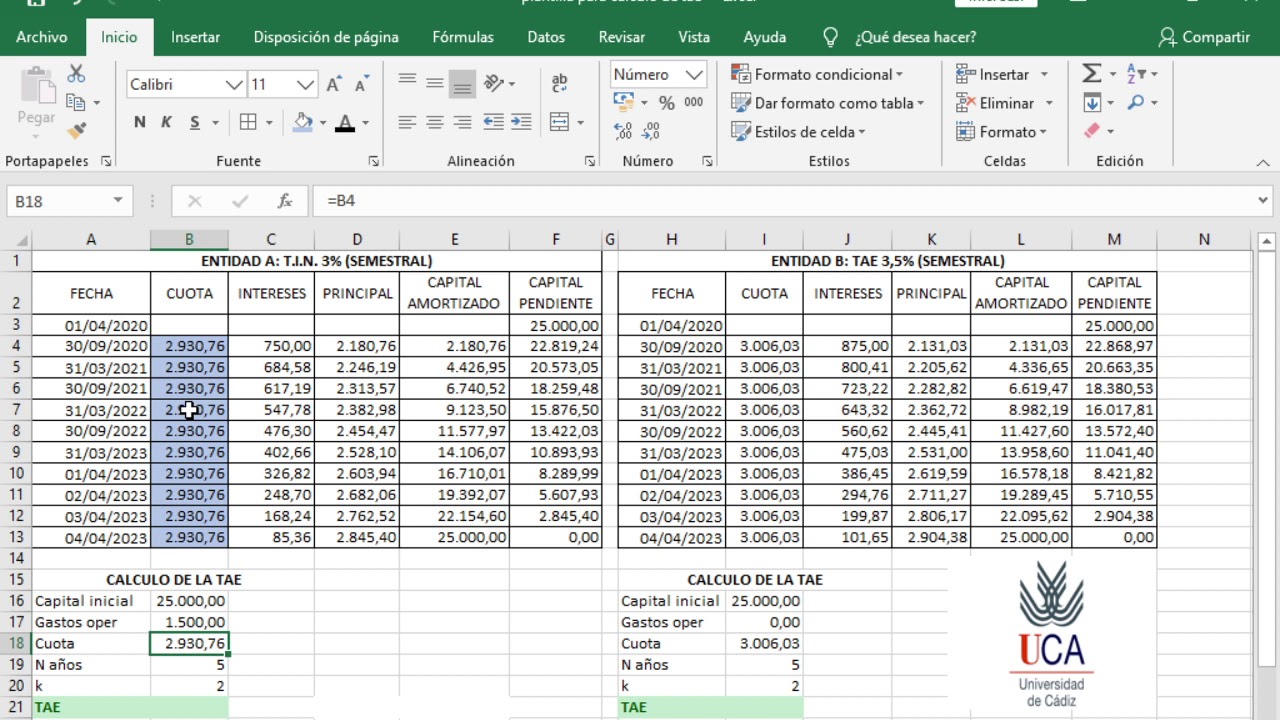Align text to middle vertically
The height and width of the screenshot is (720, 1280).
(x=434, y=83)
